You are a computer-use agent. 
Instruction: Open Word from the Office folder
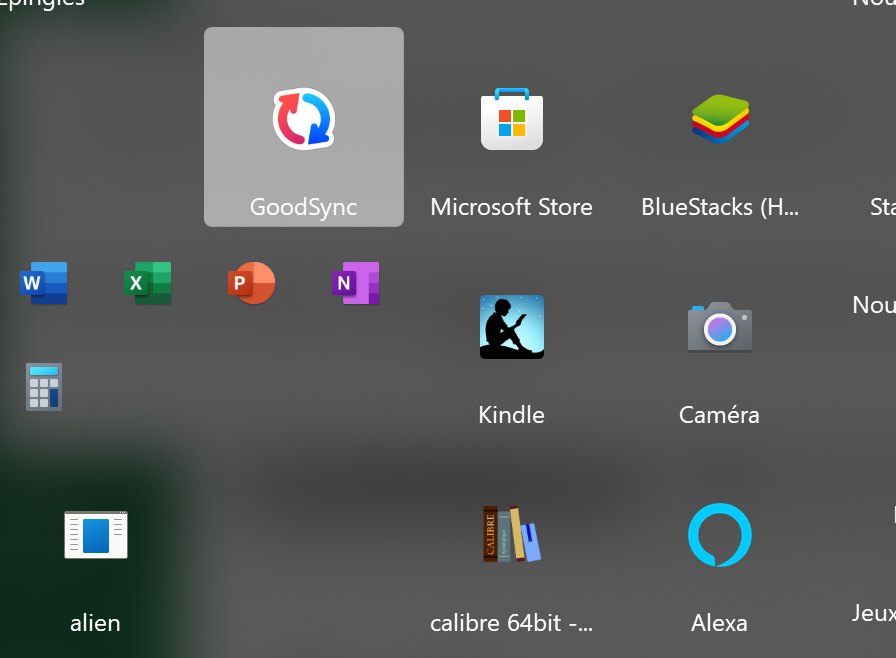coord(43,283)
